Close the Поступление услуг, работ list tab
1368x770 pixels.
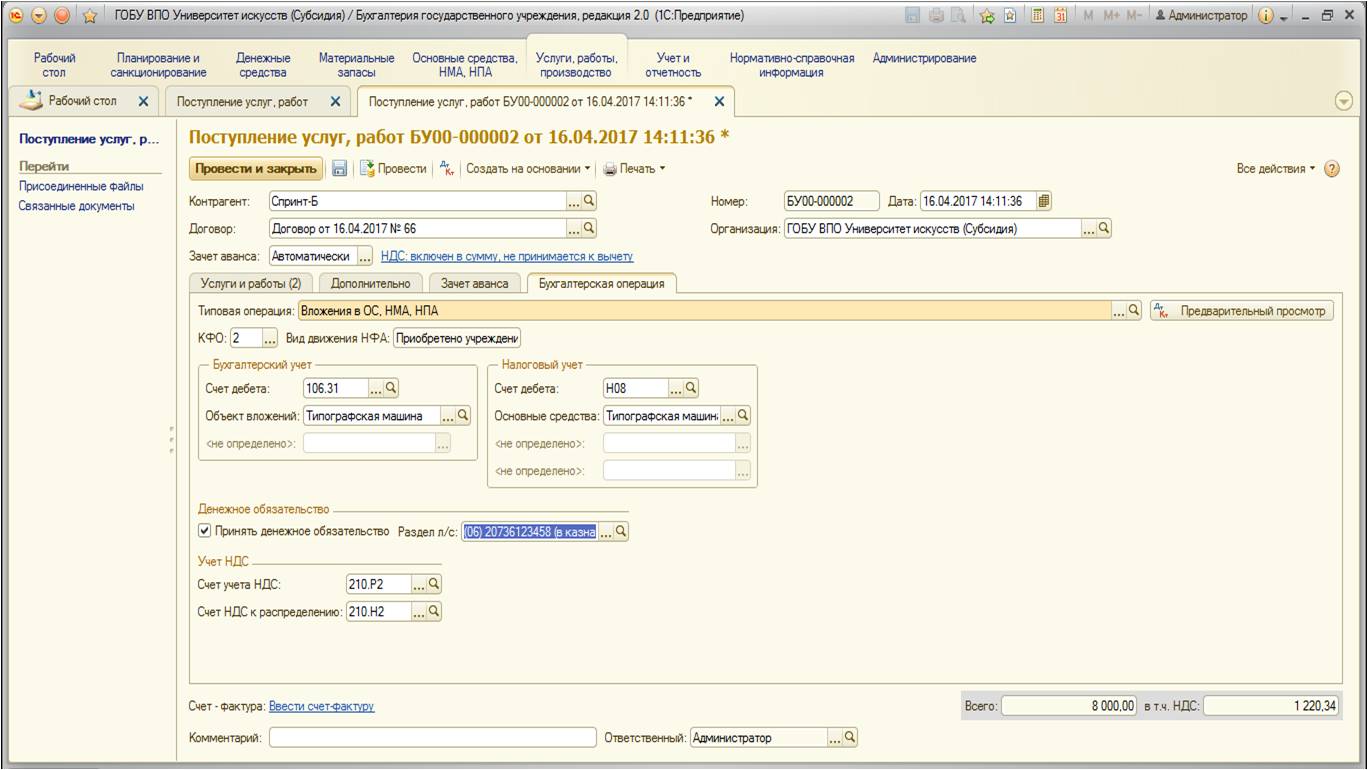(335, 102)
